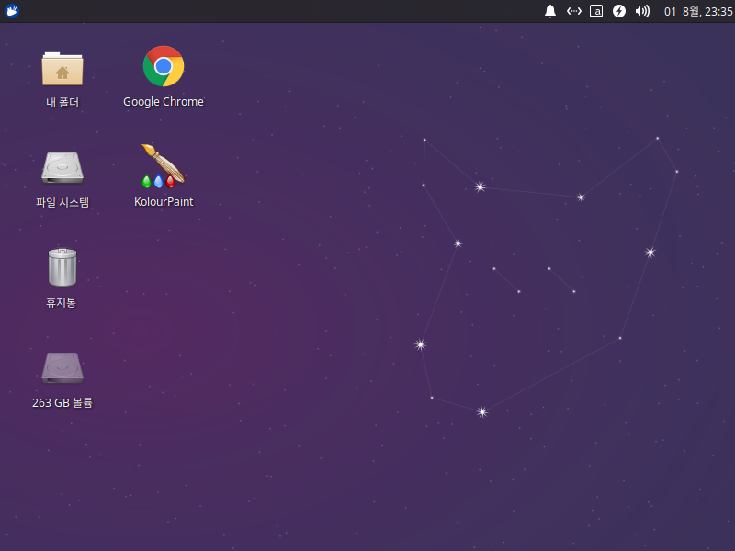Click the 휴지통 label text
This screenshot has width=735, height=551.
coord(61,302)
